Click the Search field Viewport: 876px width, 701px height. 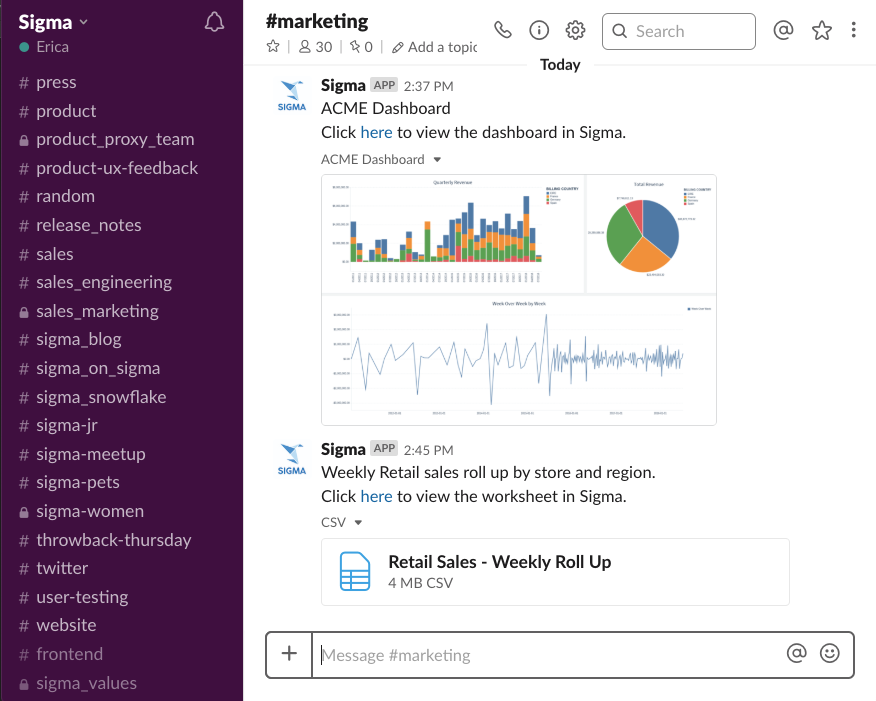[679, 31]
